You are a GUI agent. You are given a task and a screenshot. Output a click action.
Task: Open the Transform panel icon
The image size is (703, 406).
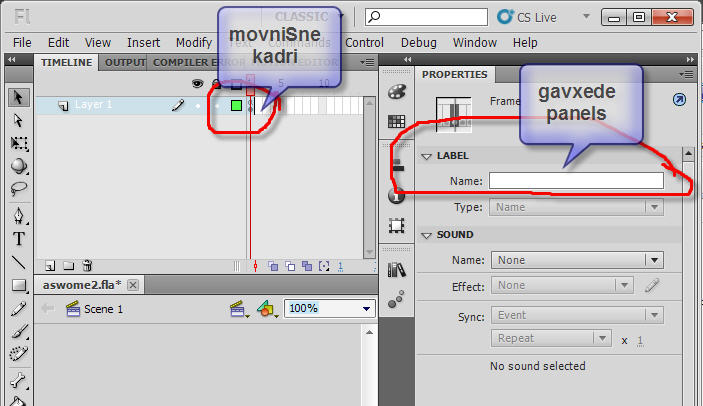coord(396,225)
